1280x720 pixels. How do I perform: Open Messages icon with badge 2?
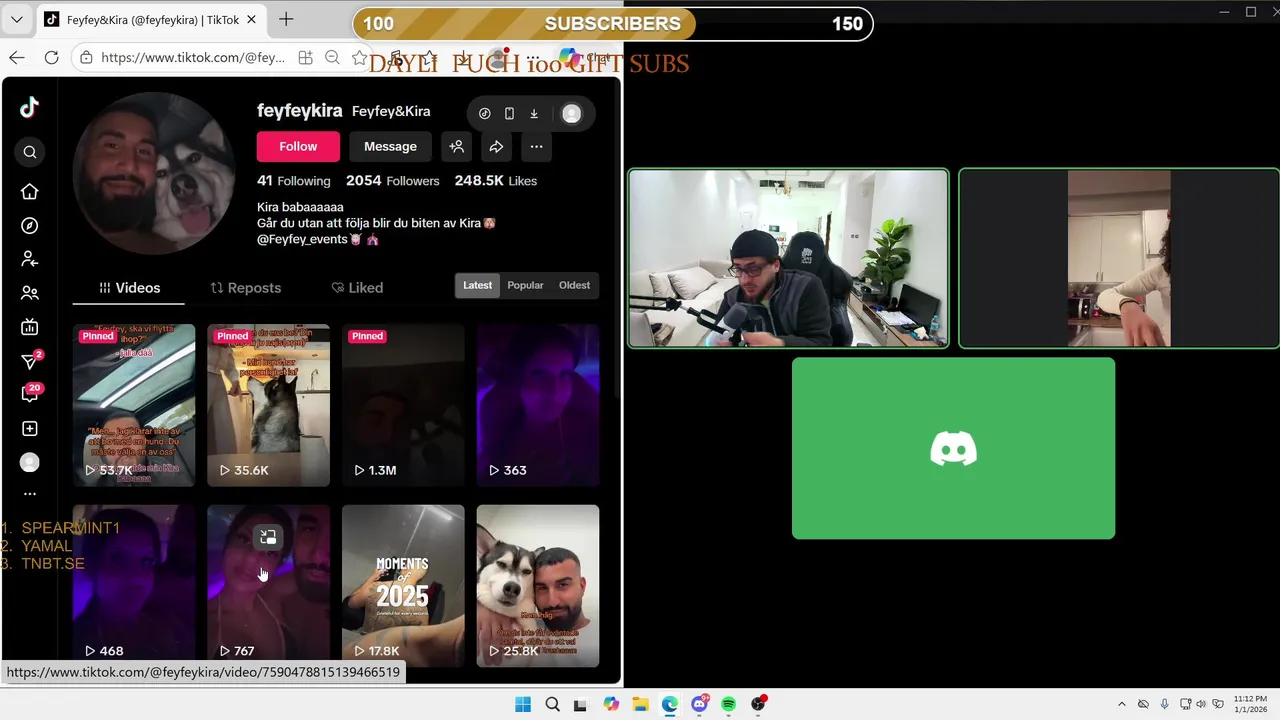tap(30, 361)
